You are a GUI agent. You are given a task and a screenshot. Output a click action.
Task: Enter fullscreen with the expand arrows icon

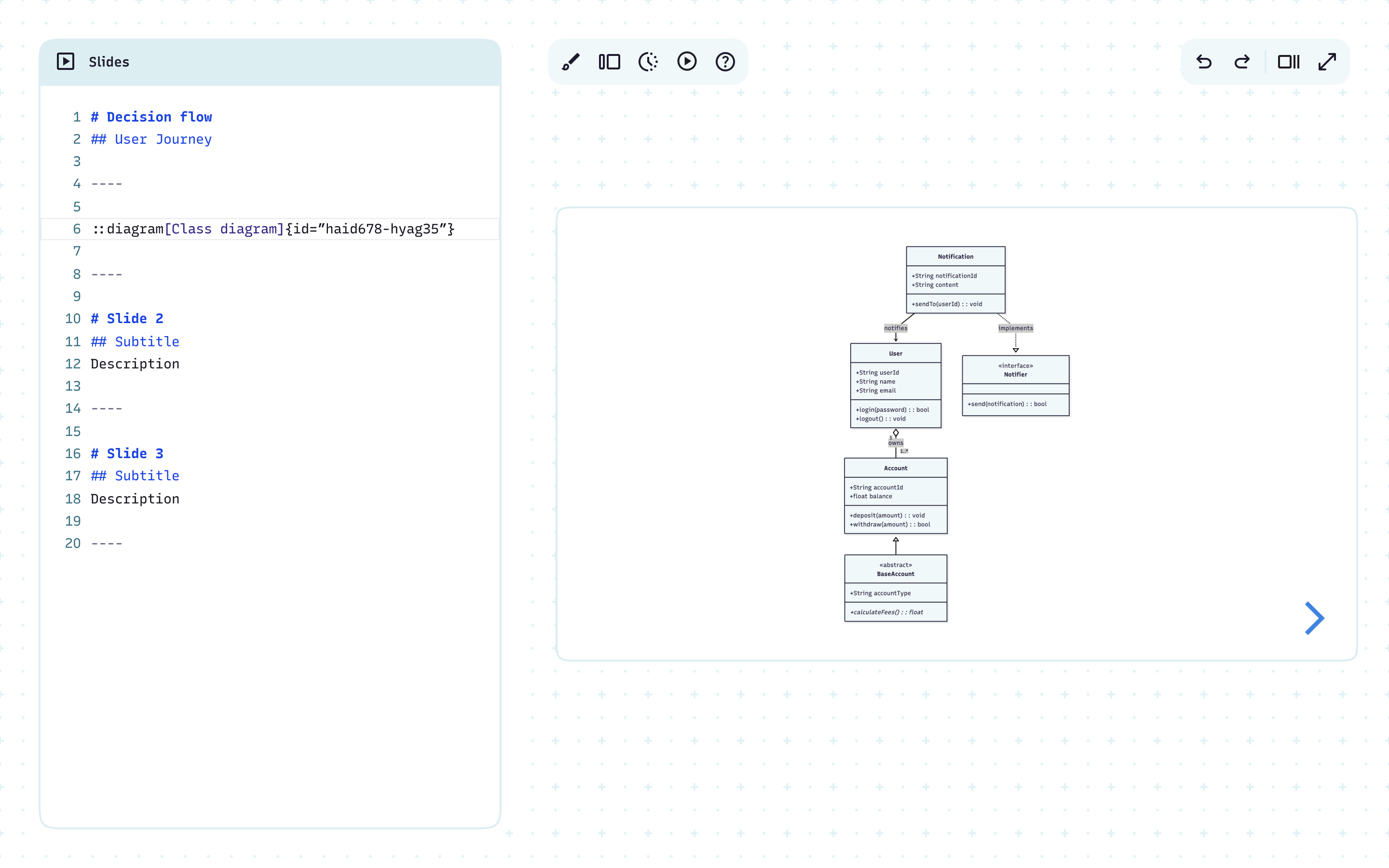point(1328,61)
